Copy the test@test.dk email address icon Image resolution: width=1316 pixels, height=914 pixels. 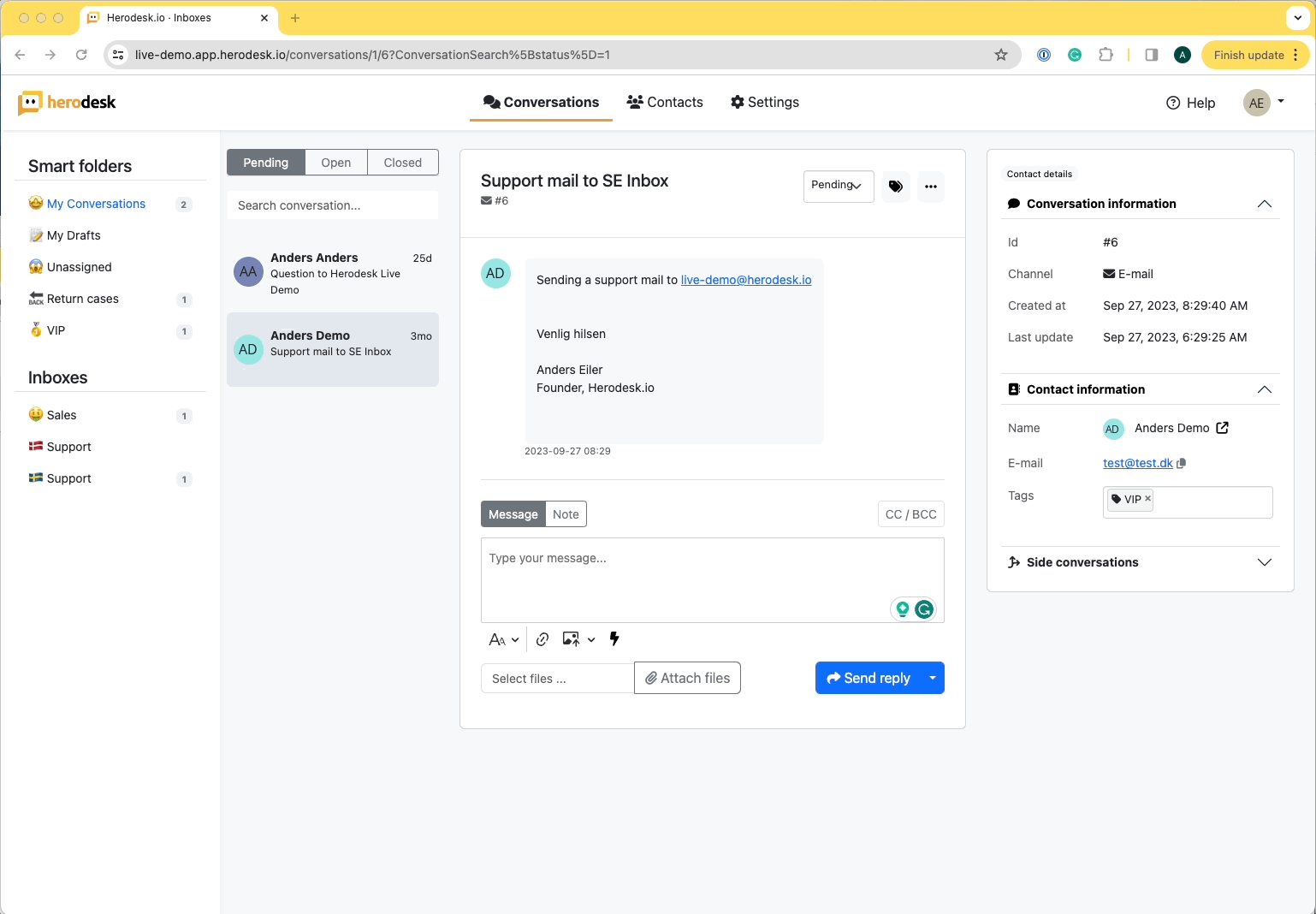(x=1182, y=463)
